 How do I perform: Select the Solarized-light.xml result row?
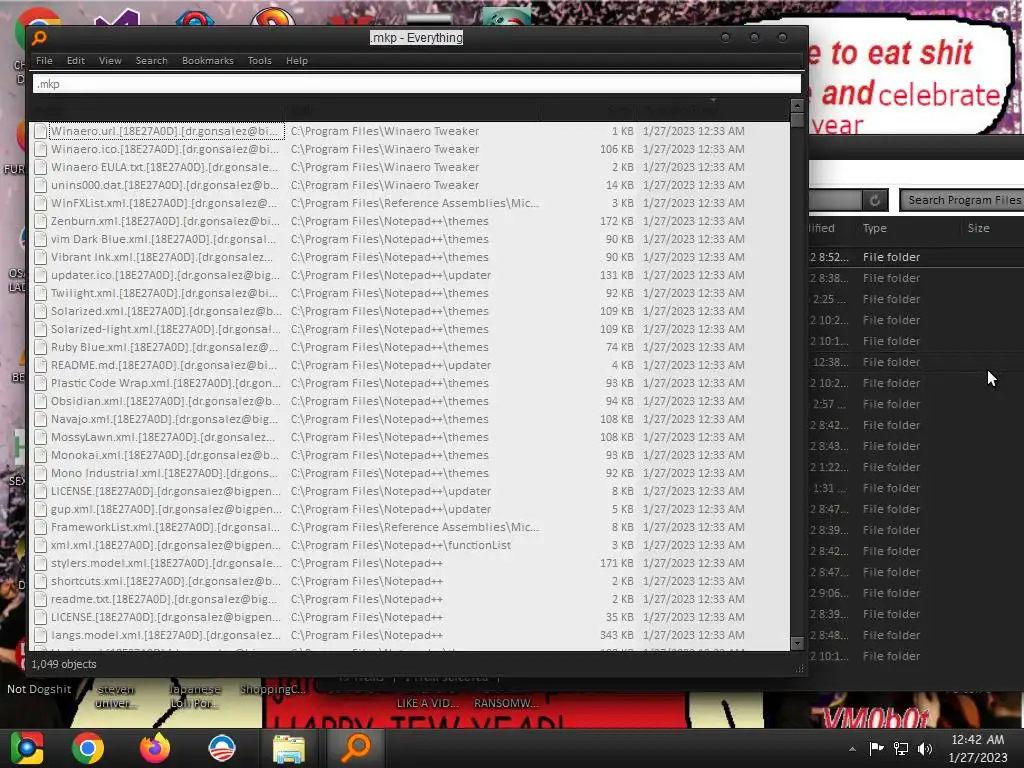[410, 329]
